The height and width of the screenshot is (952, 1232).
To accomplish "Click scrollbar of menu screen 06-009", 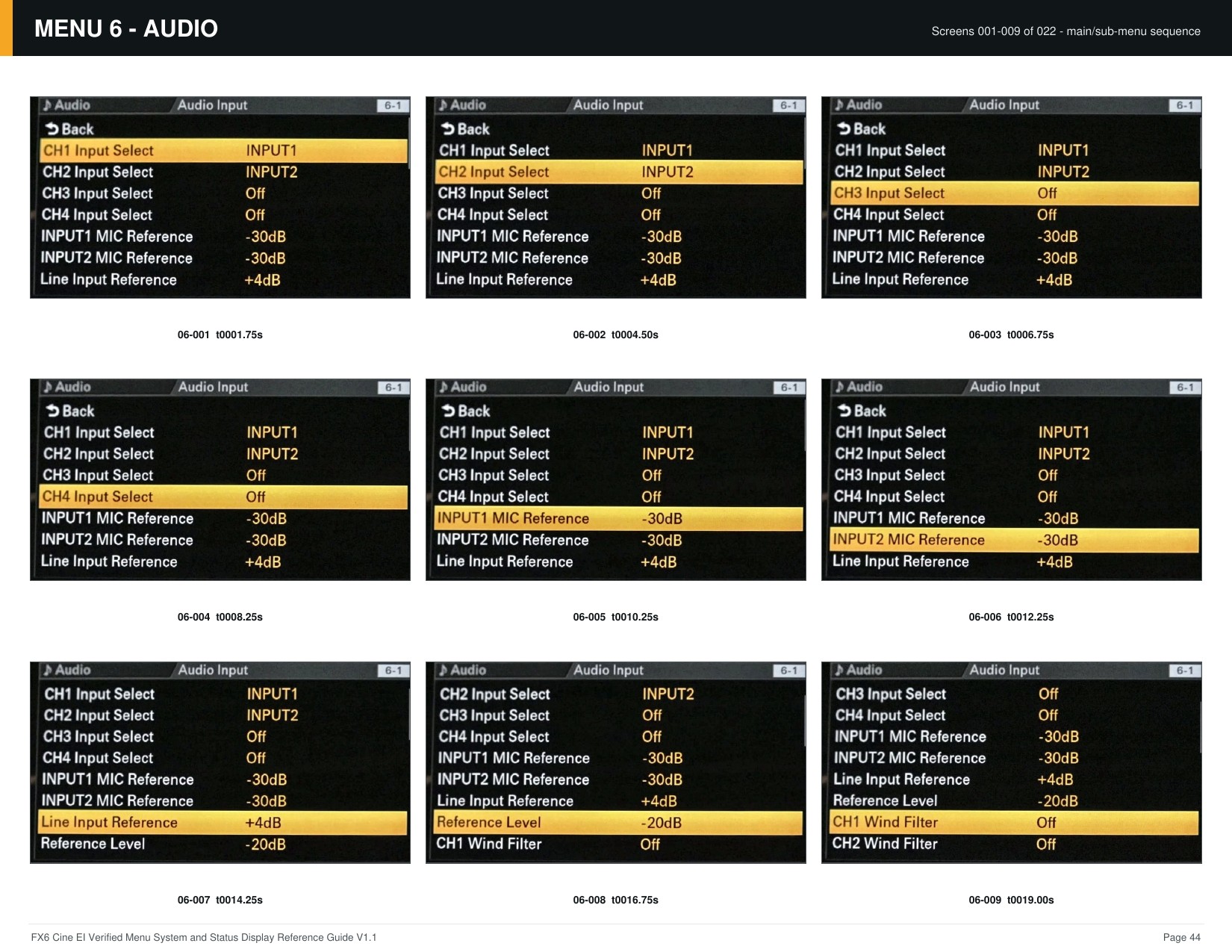I will (x=1201, y=729).
